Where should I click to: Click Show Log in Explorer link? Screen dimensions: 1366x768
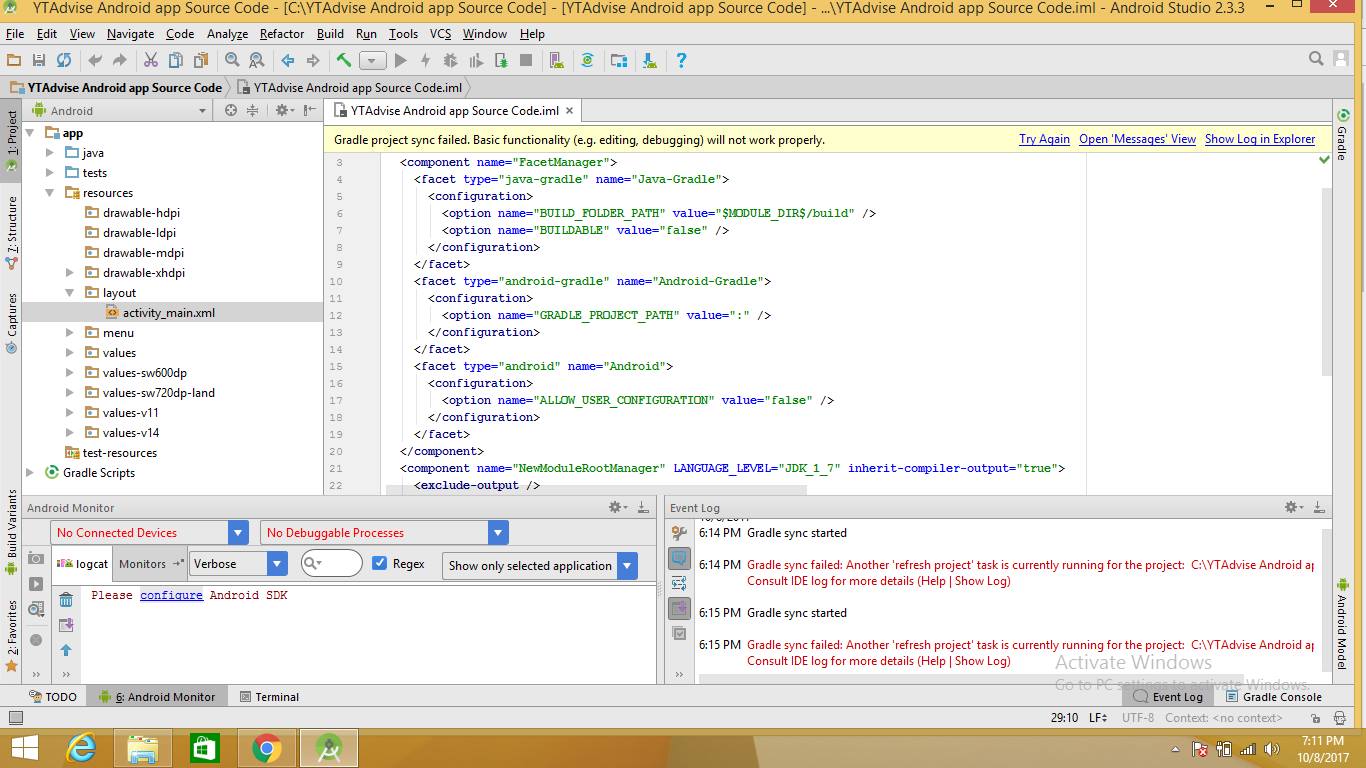point(1260,140)
